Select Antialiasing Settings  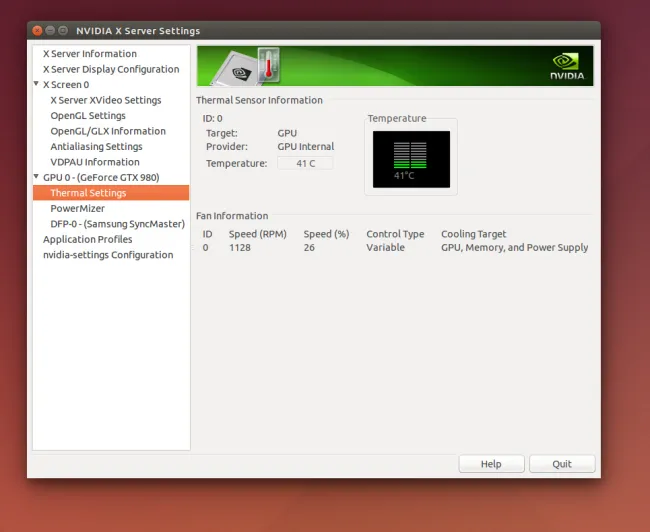(96, 147)
